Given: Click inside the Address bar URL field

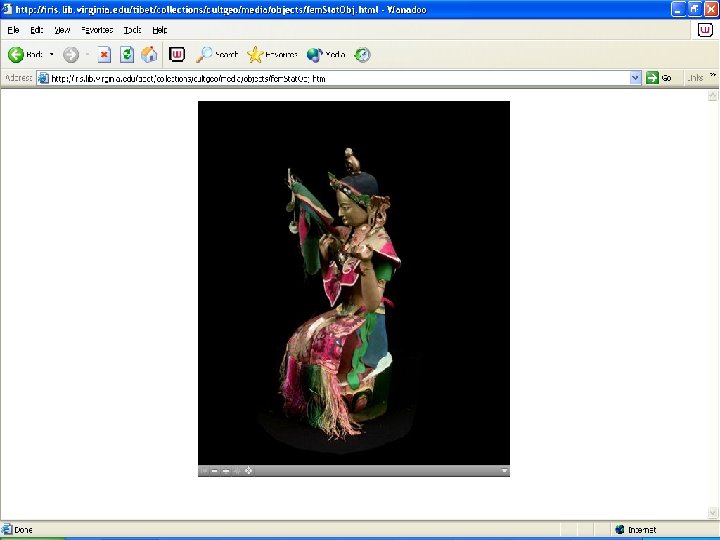Looking at the screenshot, I should click(340, 79).
